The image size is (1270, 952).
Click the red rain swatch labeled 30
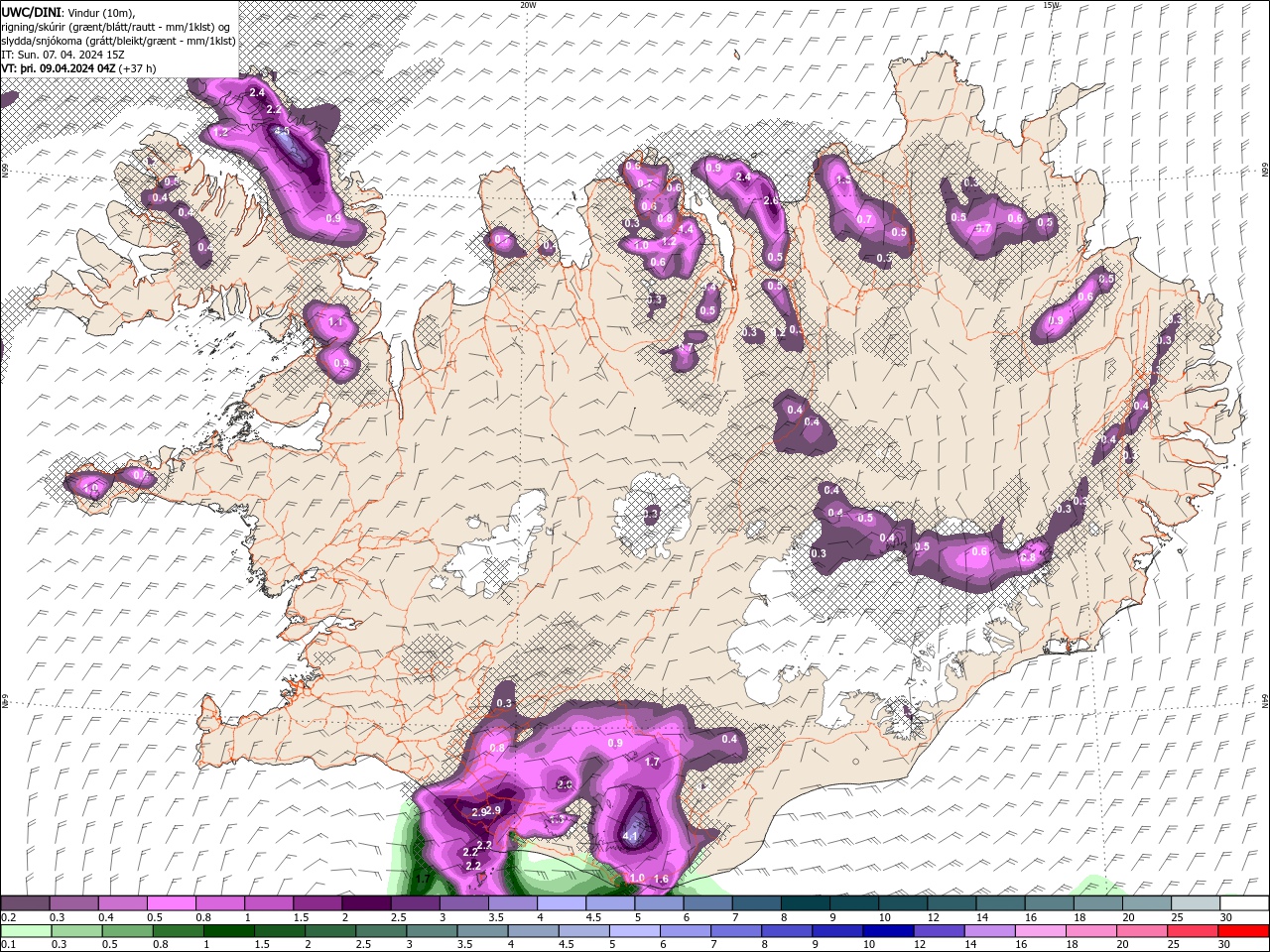1242,931
